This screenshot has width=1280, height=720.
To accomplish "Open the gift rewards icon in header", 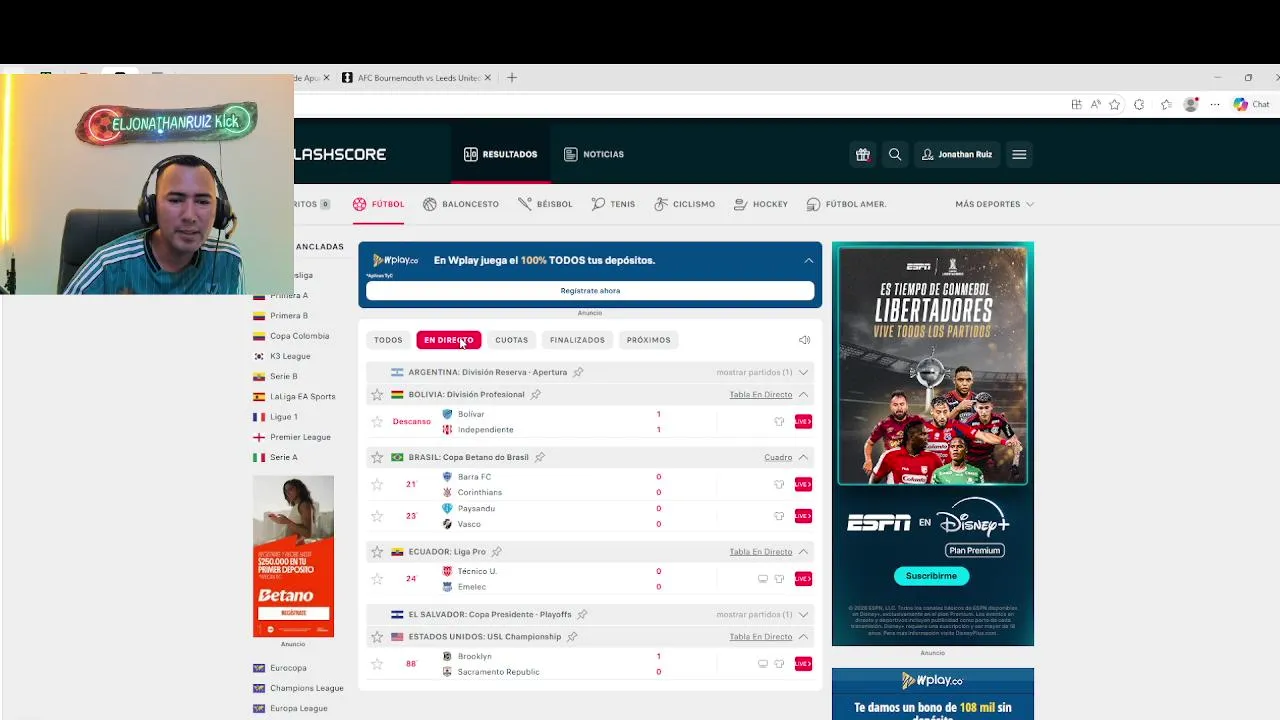I will 862,154.
